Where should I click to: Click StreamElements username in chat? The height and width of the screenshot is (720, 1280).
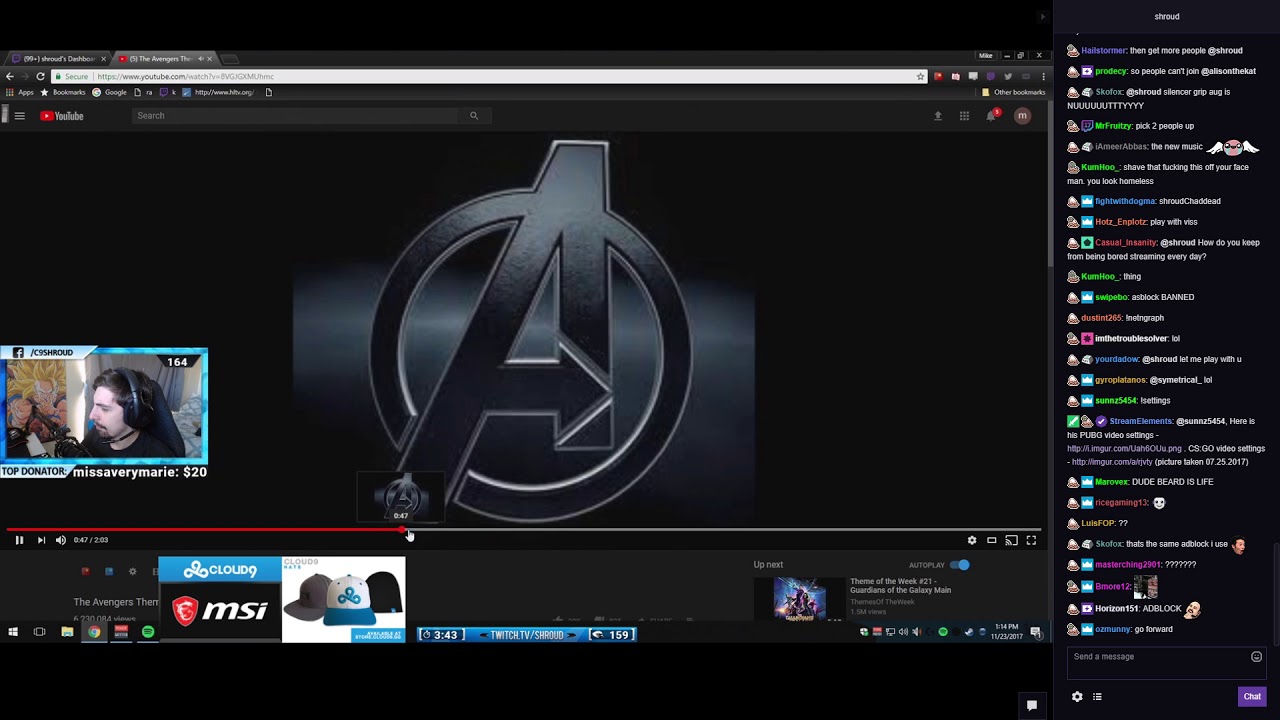point(1140,421)
